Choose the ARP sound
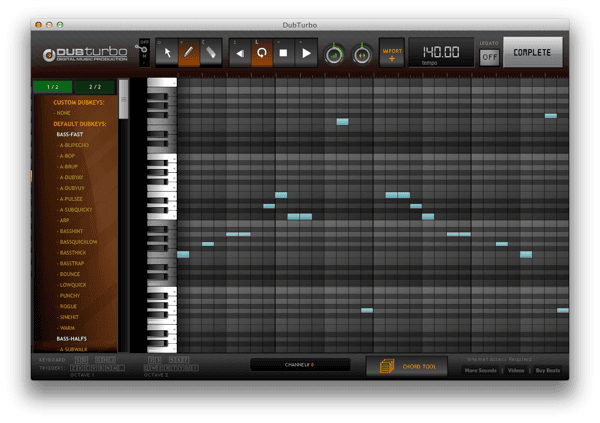 tap(64, 220)
